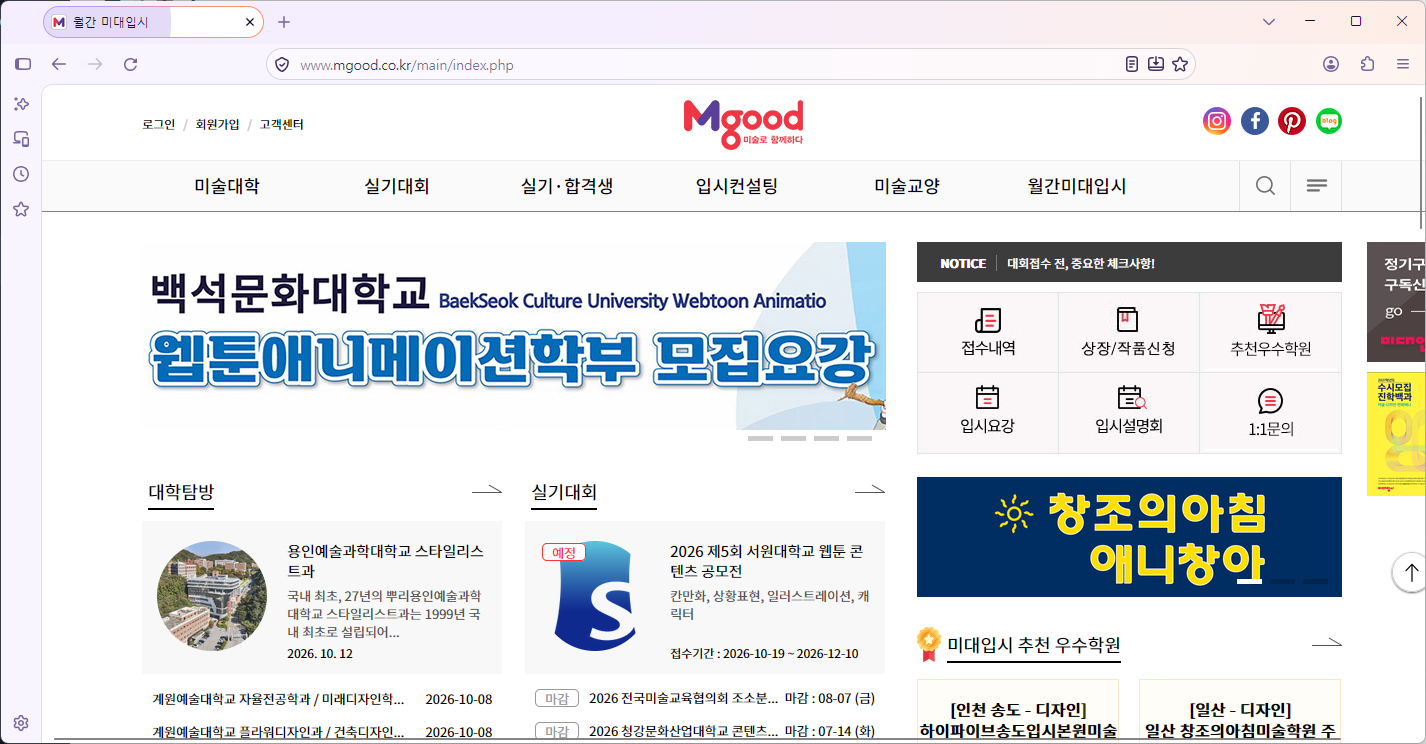Open the browser history clock icon

pos(21,174)
